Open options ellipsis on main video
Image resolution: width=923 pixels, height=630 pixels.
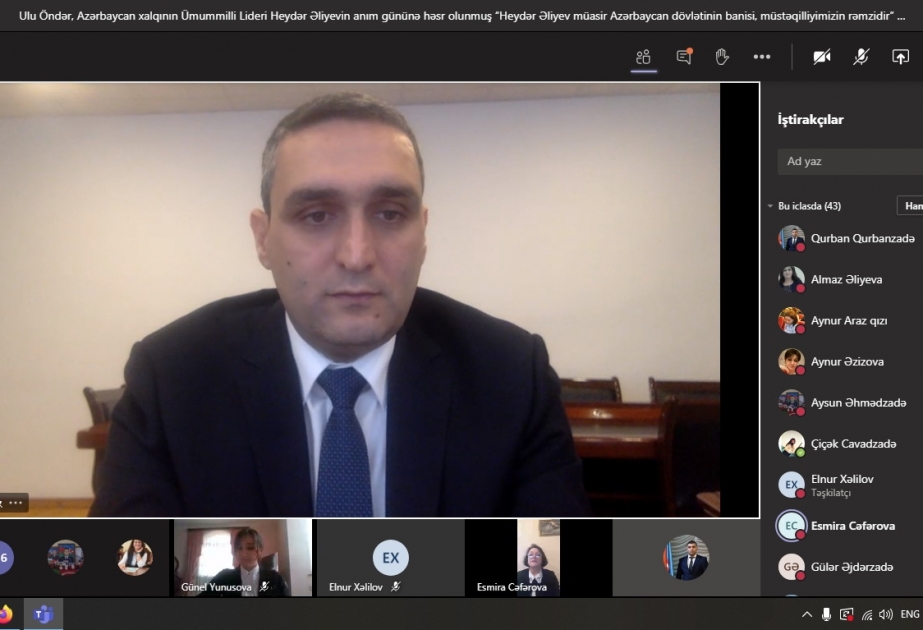click(x=16, y=503)
